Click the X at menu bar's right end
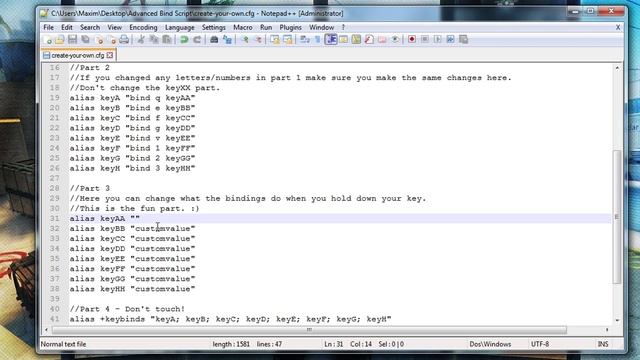 618,27
